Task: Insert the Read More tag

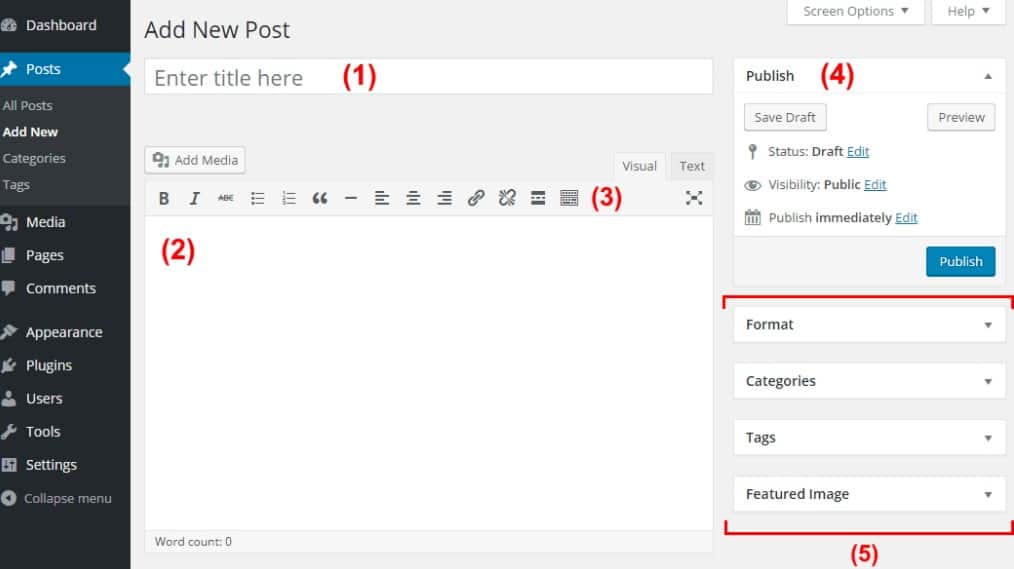Action: (x=538, y=198)
